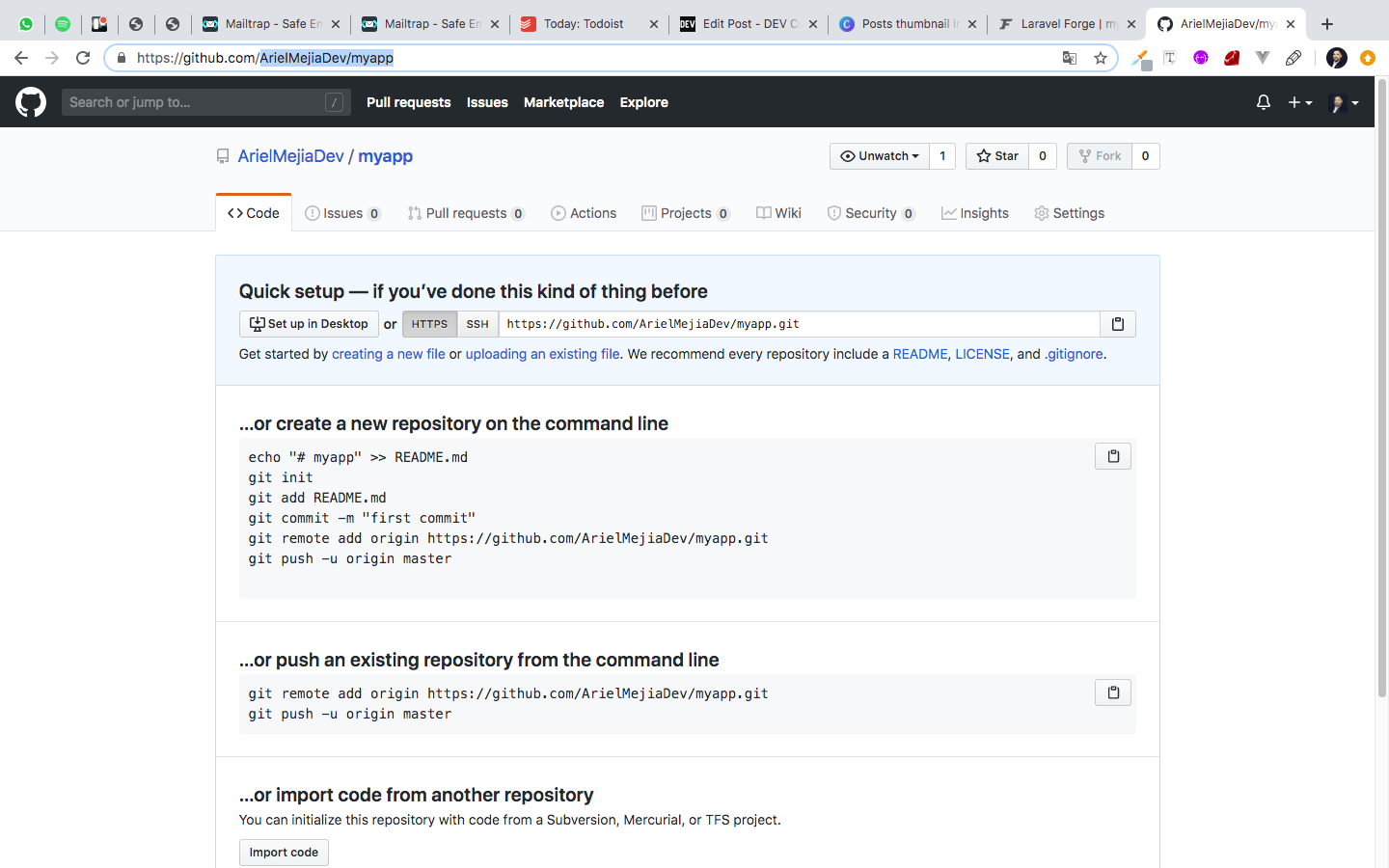Star the myapp repository

[x=997, y=156]
